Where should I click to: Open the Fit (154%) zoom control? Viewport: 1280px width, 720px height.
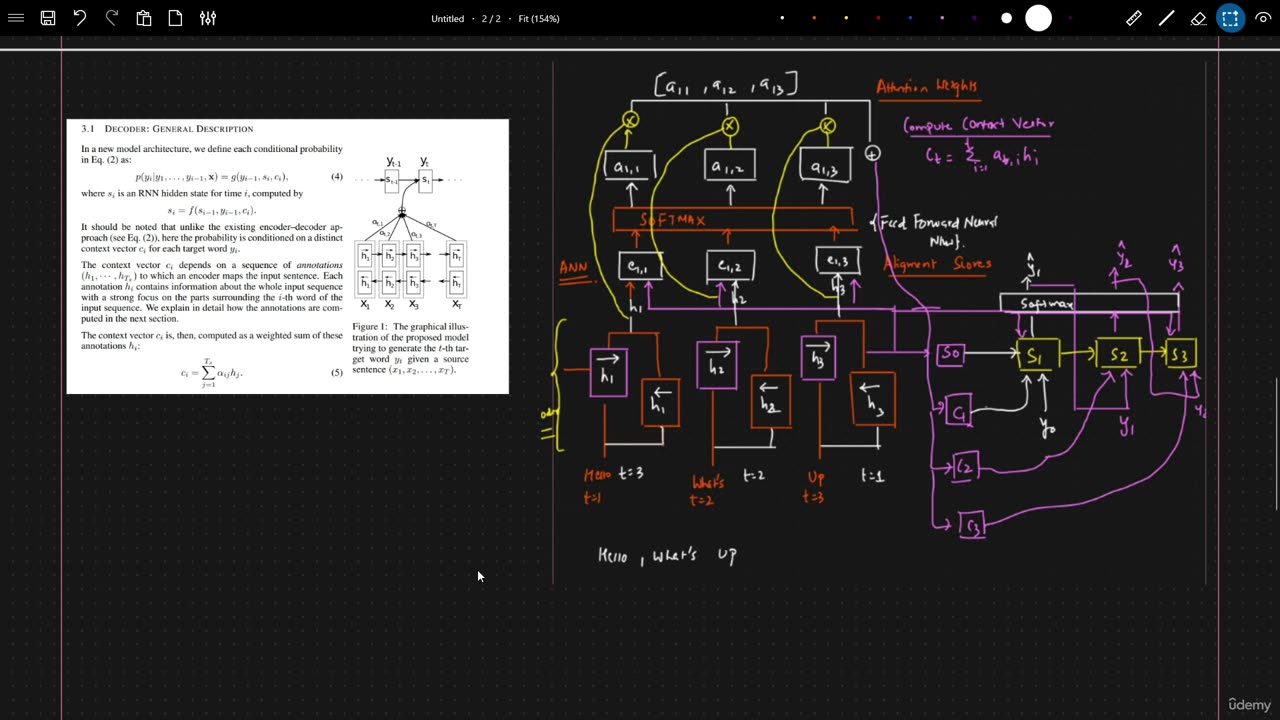click(538, 18)
